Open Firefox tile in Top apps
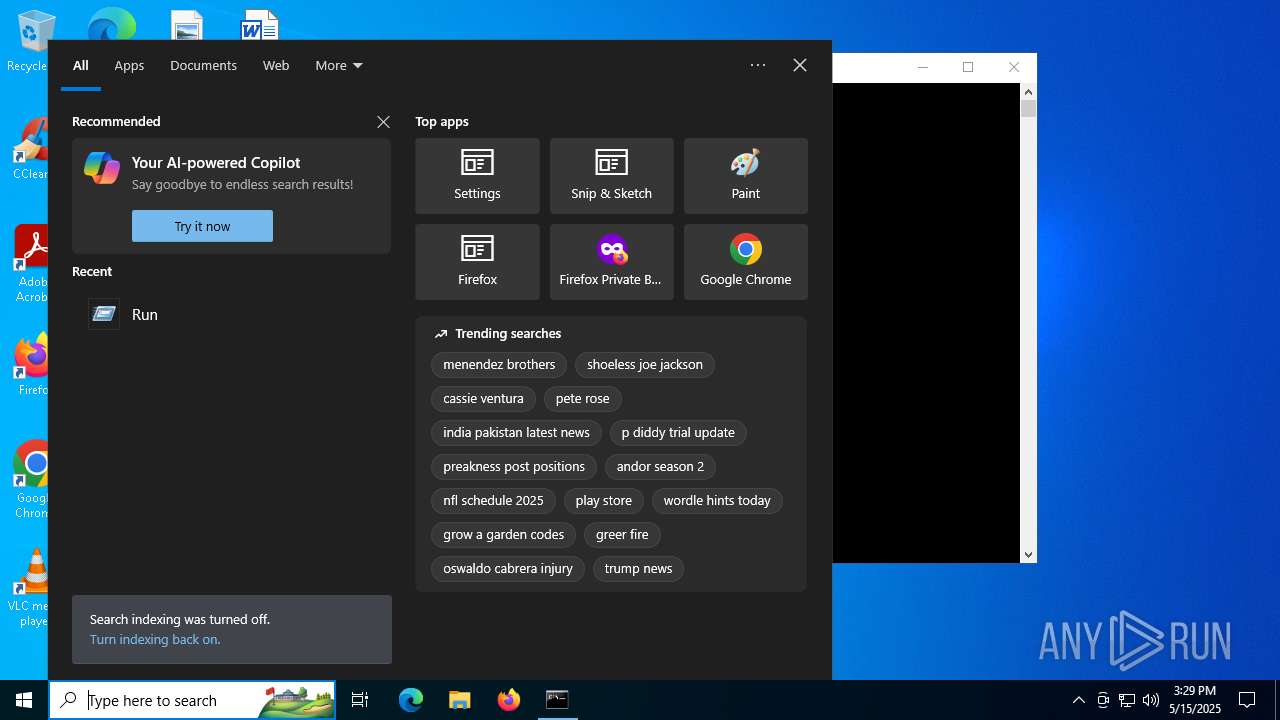The image size is (1280, 720). point(477,262)
